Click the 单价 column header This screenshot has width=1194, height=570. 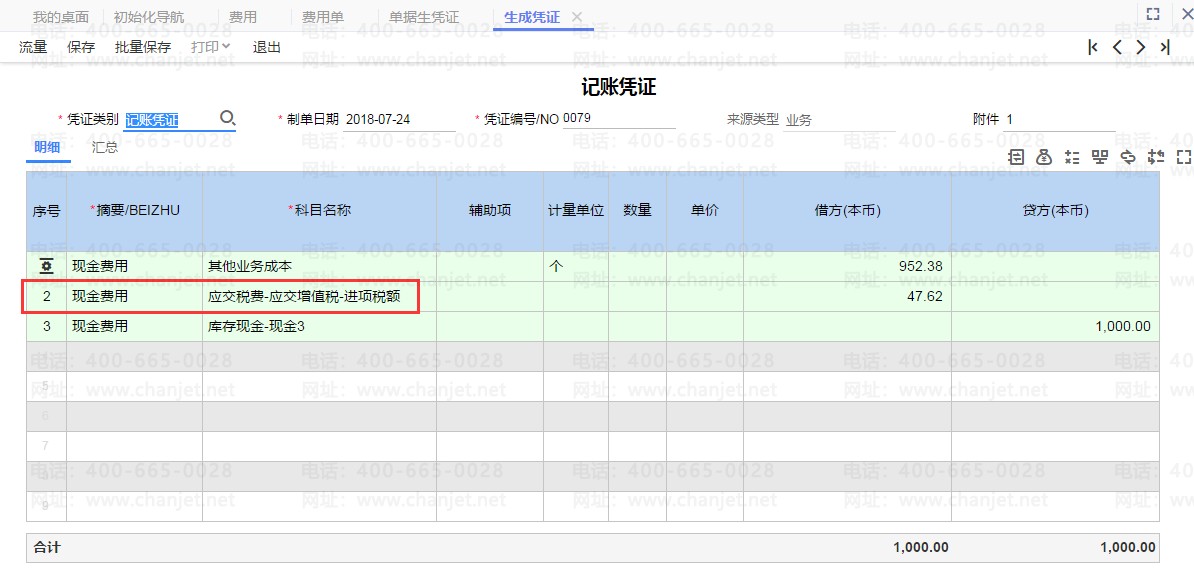click(x=705, y=211)
